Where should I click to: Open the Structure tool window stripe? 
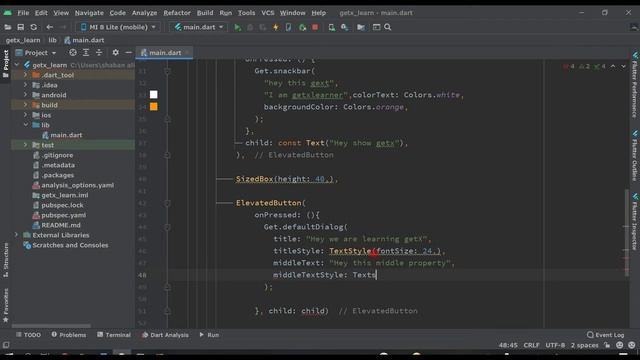6,260
